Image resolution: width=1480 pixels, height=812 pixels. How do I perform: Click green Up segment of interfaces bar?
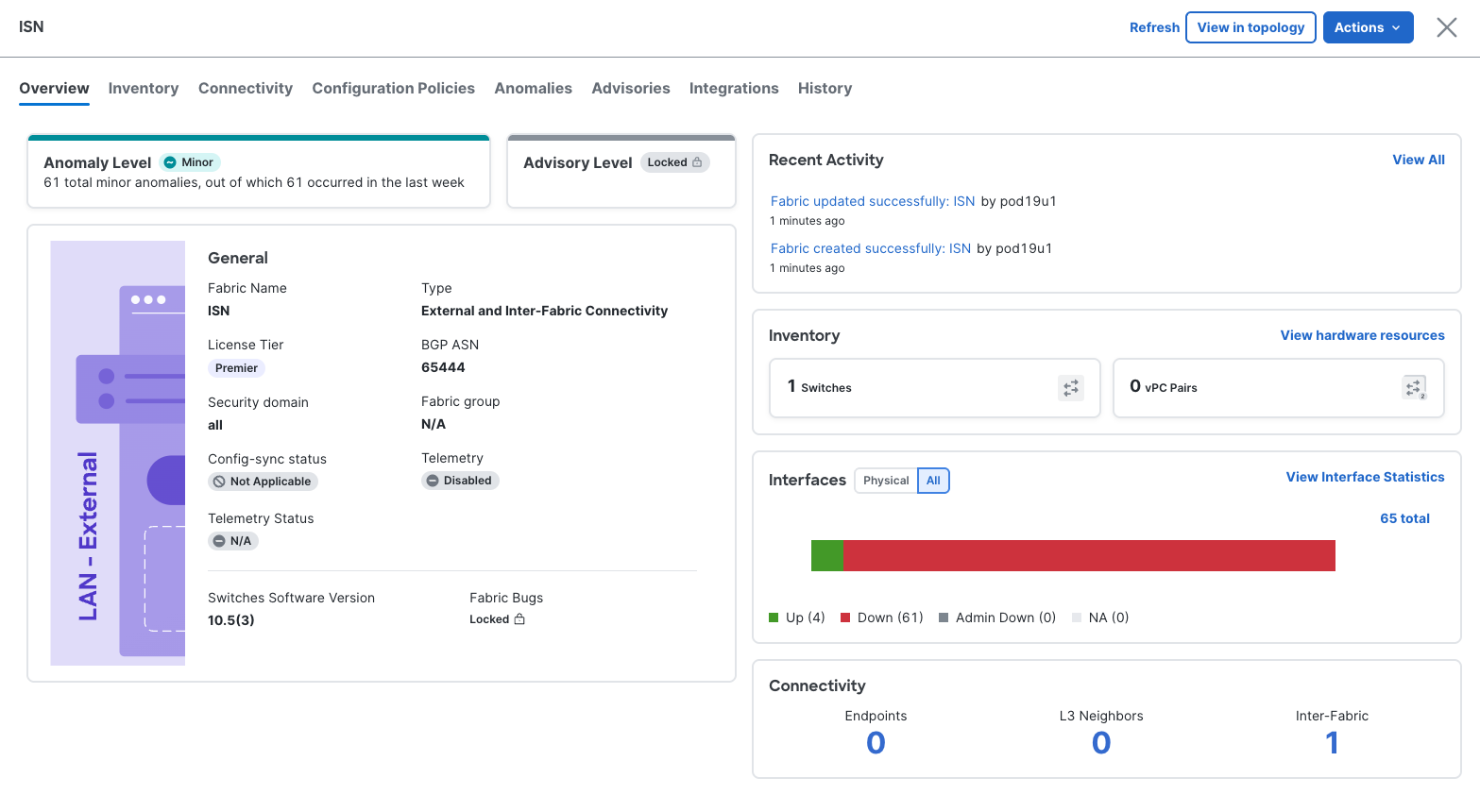[x=827, y=555]
